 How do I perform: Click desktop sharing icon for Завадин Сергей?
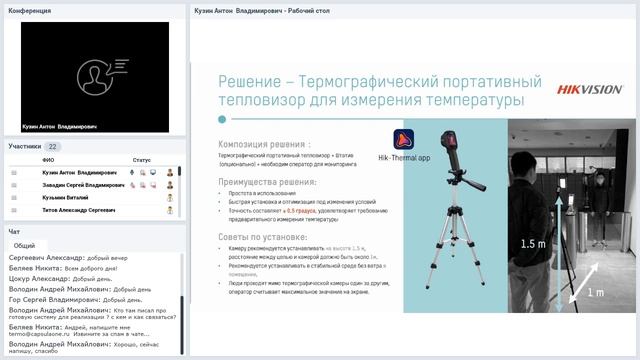[153, 185]
